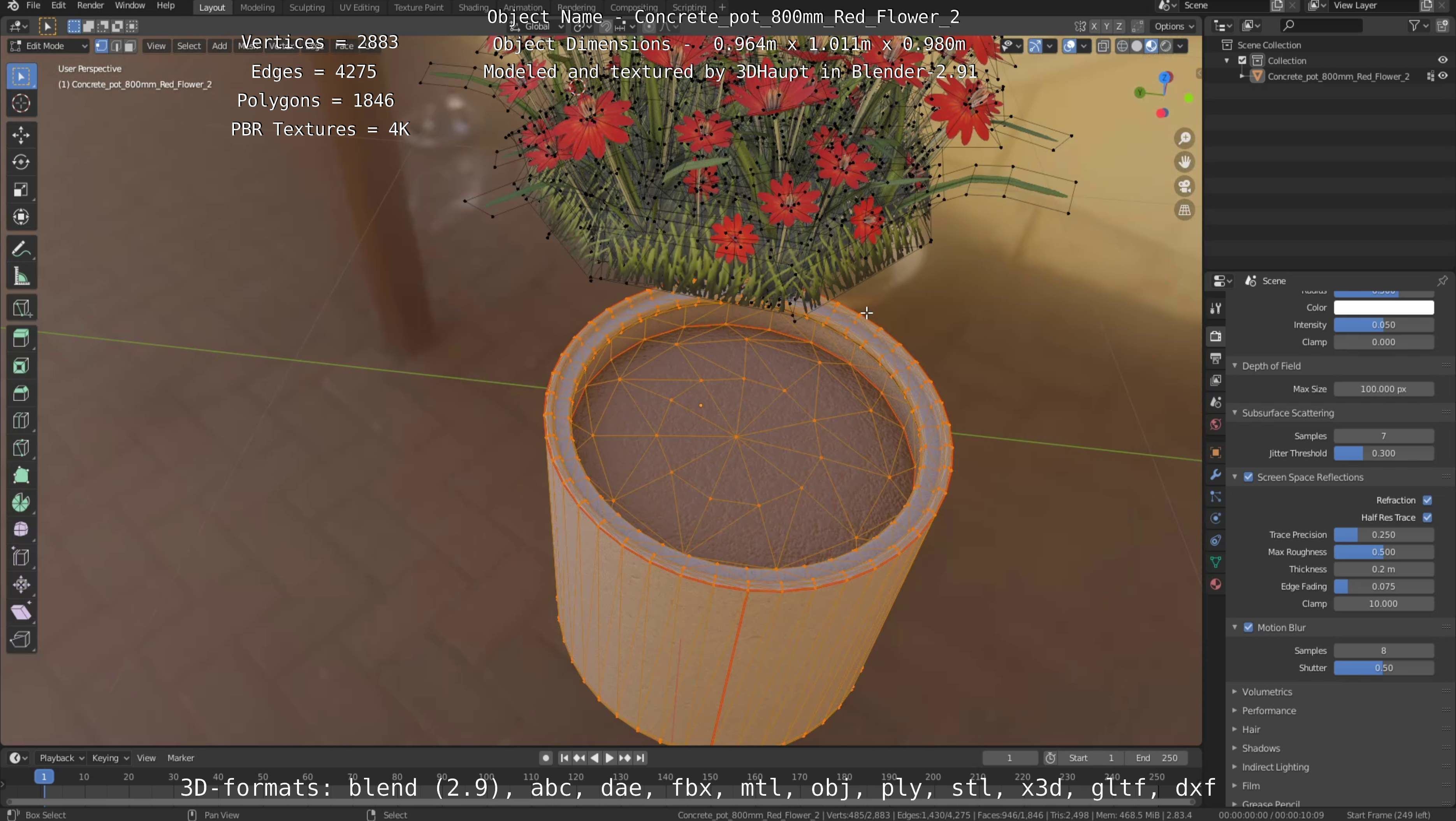Open the viewport Select menu
Viewport: 1456px width, 821px height.
coord(189,46)
